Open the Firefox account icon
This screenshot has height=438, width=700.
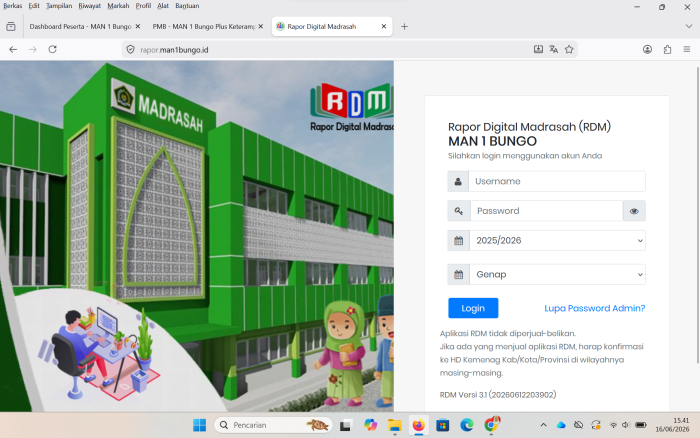[647, 50]
